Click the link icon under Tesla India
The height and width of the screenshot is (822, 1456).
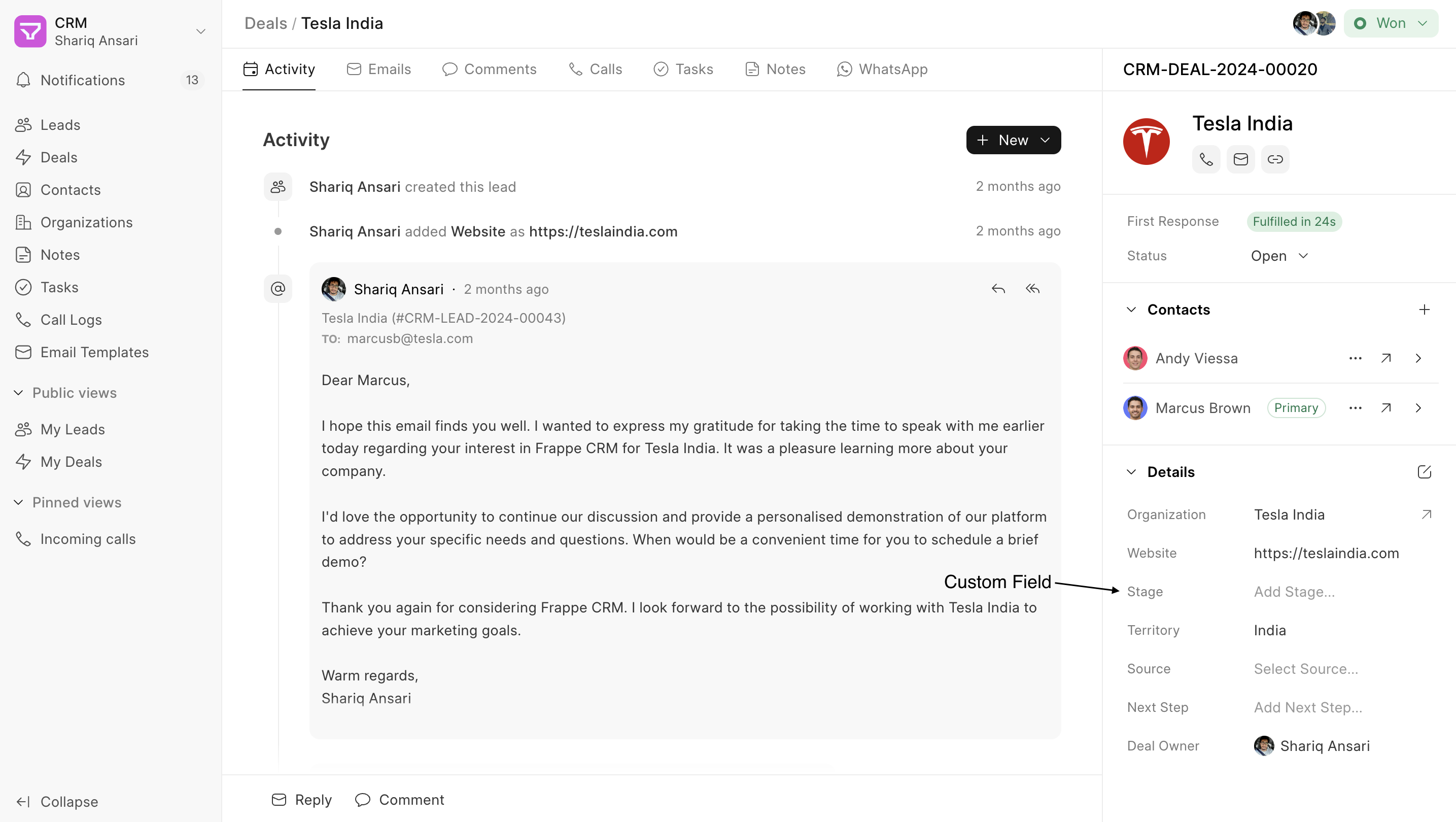pyautogui.click(x=1275, y=159)
